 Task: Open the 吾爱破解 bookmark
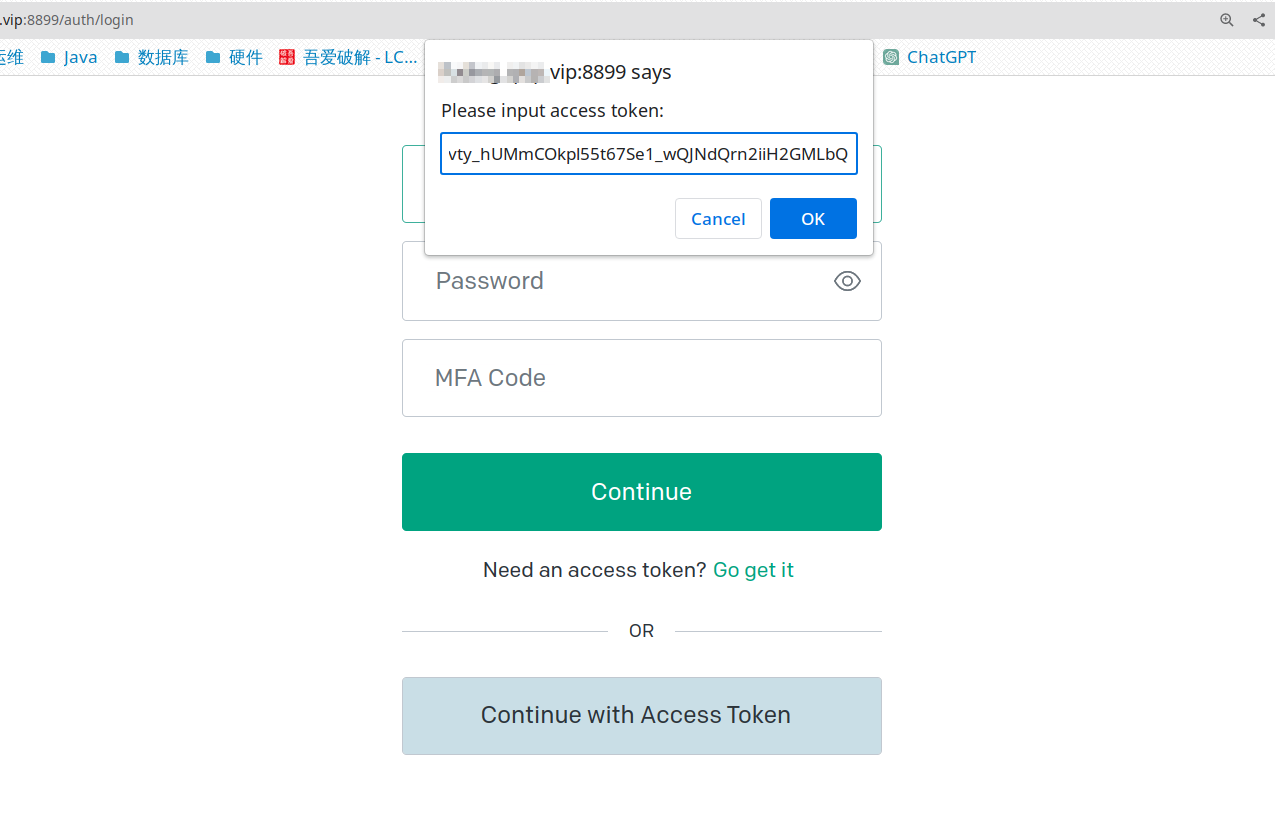coord(348,57)
